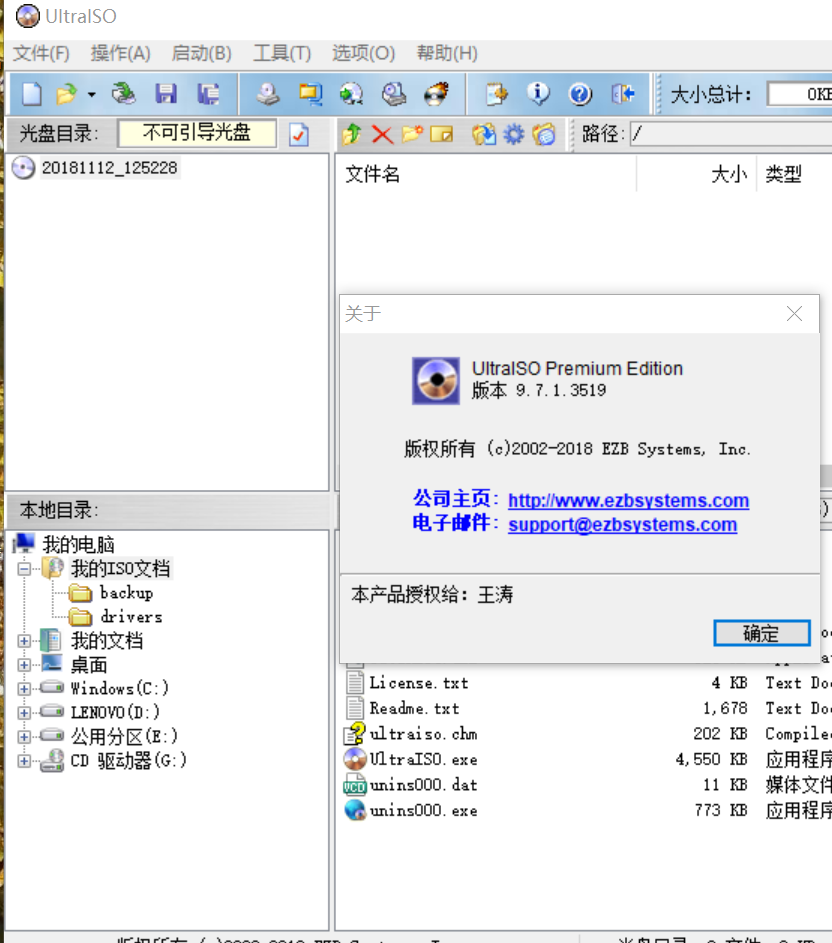Click the green Up folder arrow icon
The height and width of the screenshot is (943, 832).
tap(352, 134)
